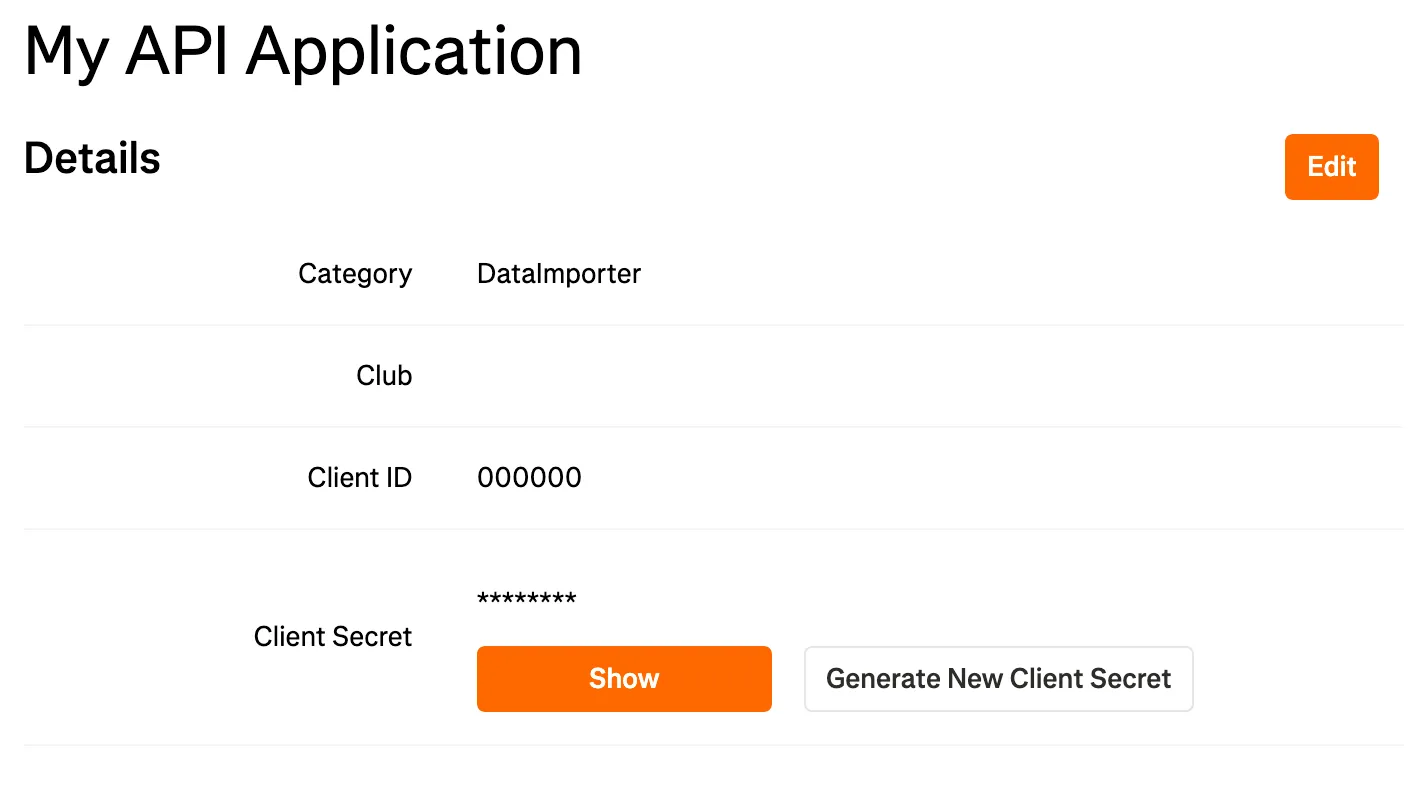The width and height of the screenshot is (1416, 798).
Task: Reveal the hidden secret via Show
Action: pyautogui.click(x=624, y=678)
